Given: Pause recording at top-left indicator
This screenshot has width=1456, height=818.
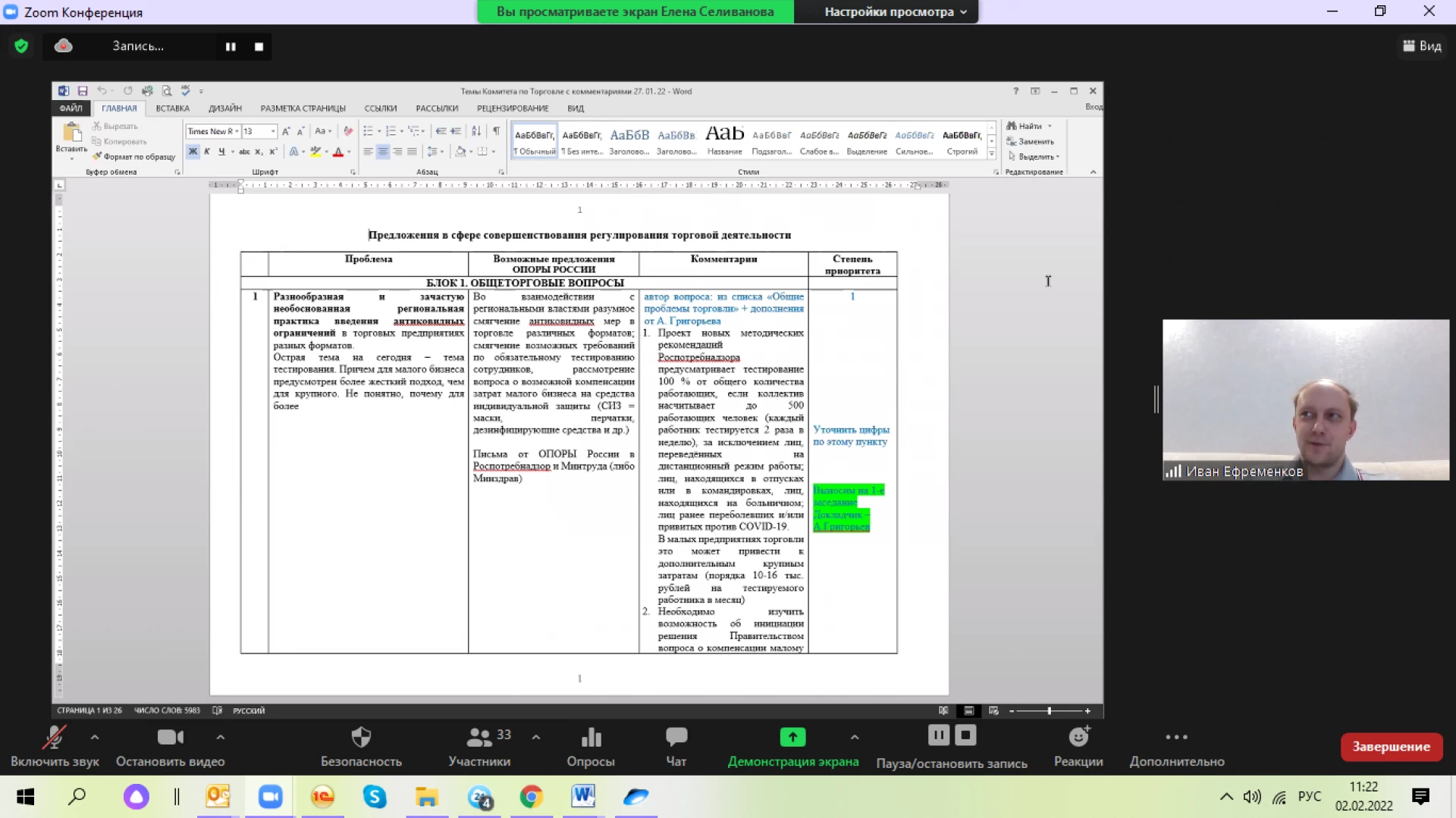Looking at the screenshot, I should click(231, 46).
